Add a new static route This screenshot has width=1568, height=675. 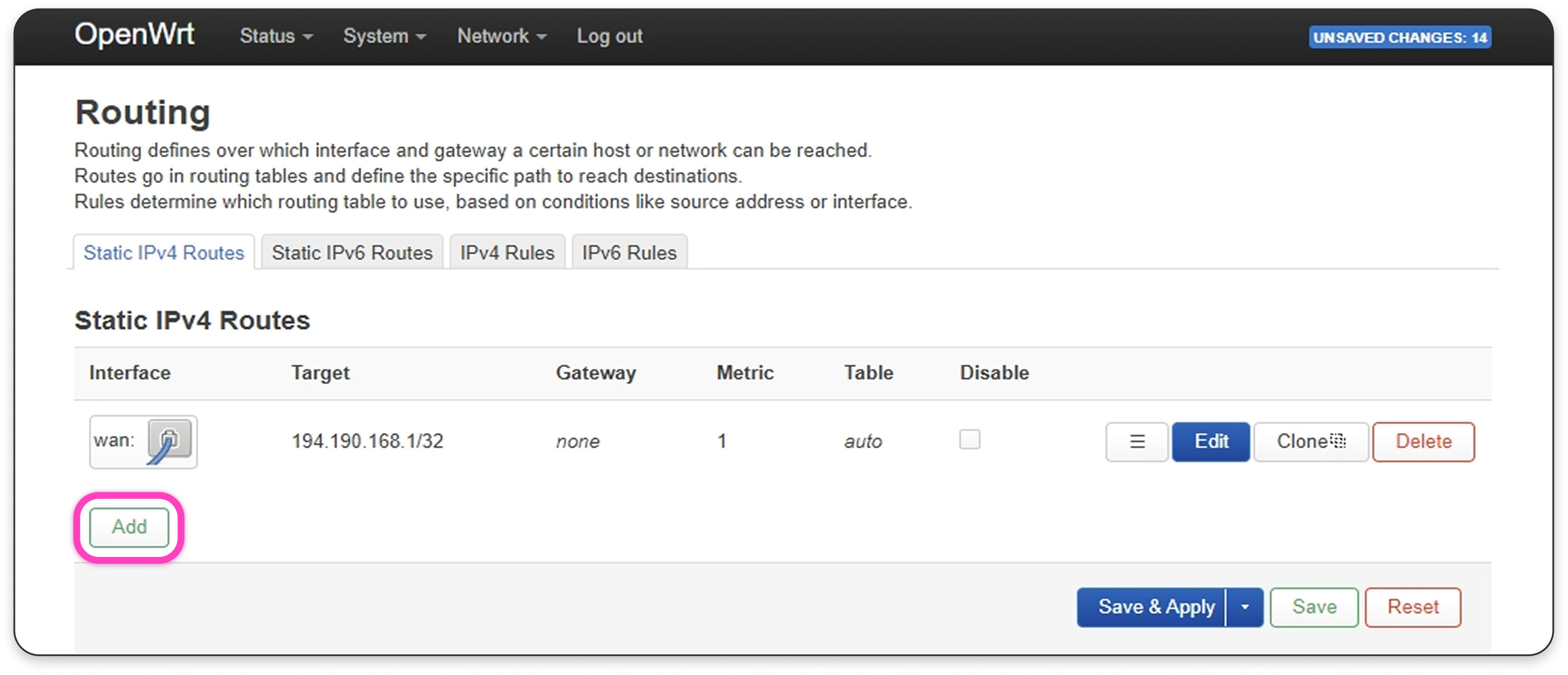(x=129, y=527)
